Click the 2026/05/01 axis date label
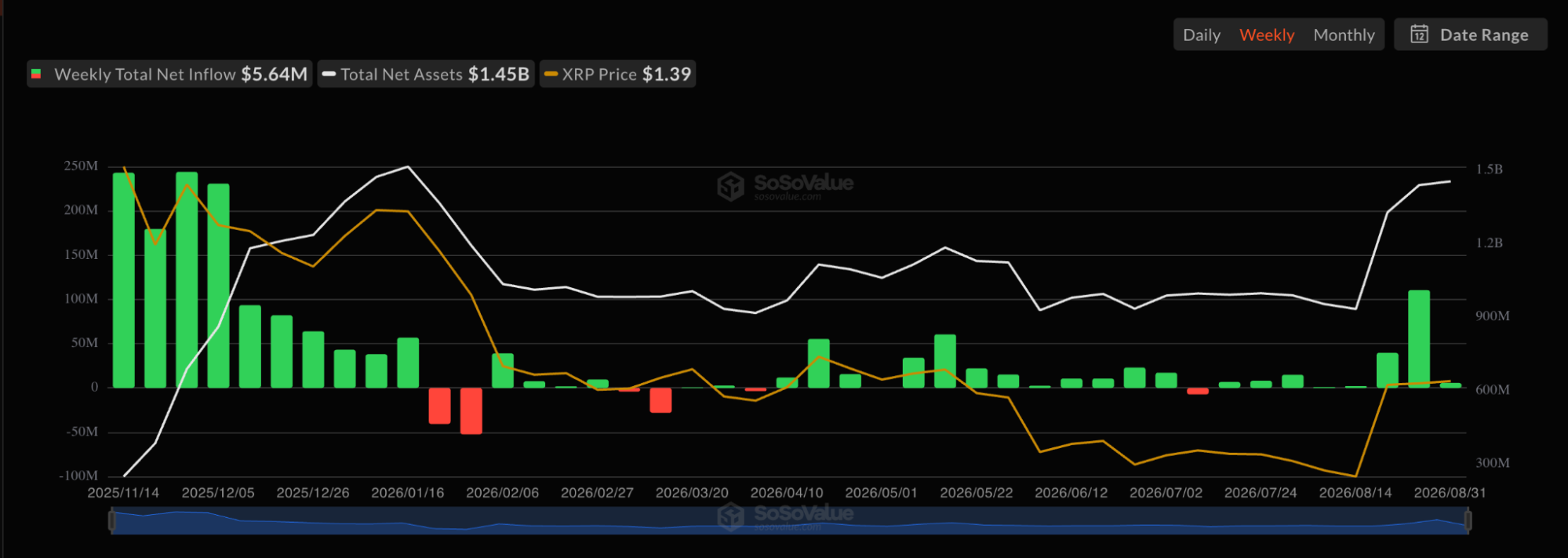 (881, 493)
